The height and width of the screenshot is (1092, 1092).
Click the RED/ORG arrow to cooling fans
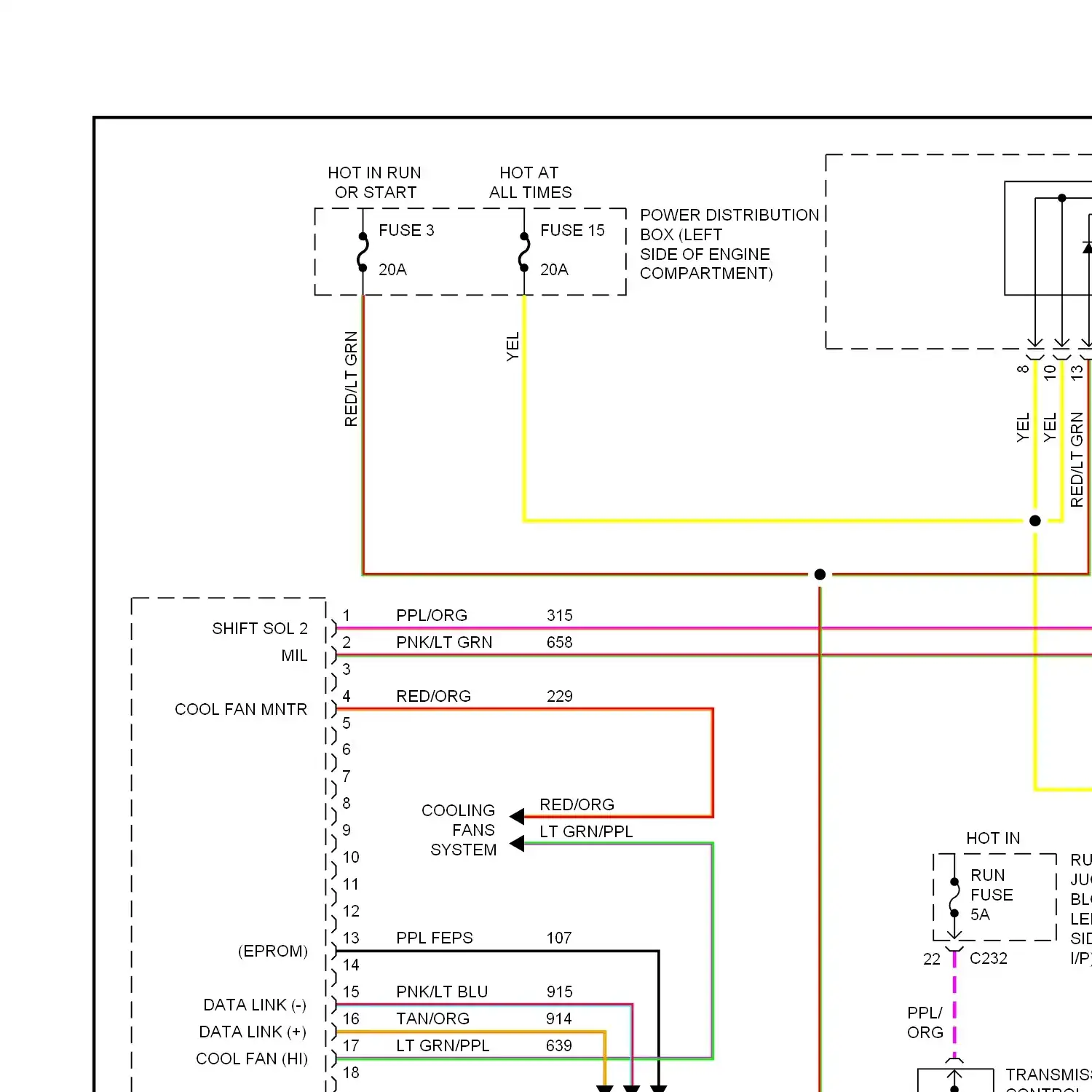pos(517,816)
